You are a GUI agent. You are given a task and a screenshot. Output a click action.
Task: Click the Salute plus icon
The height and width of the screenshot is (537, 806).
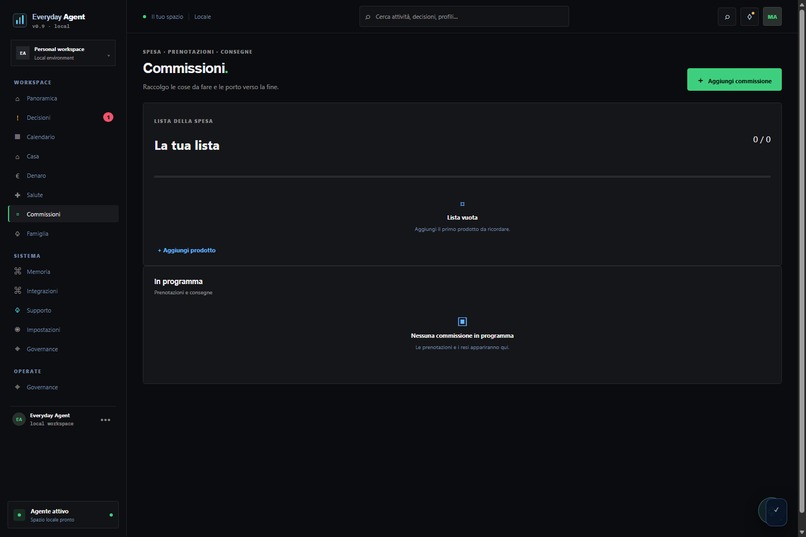pyautogui.click(x=17, y=195)
